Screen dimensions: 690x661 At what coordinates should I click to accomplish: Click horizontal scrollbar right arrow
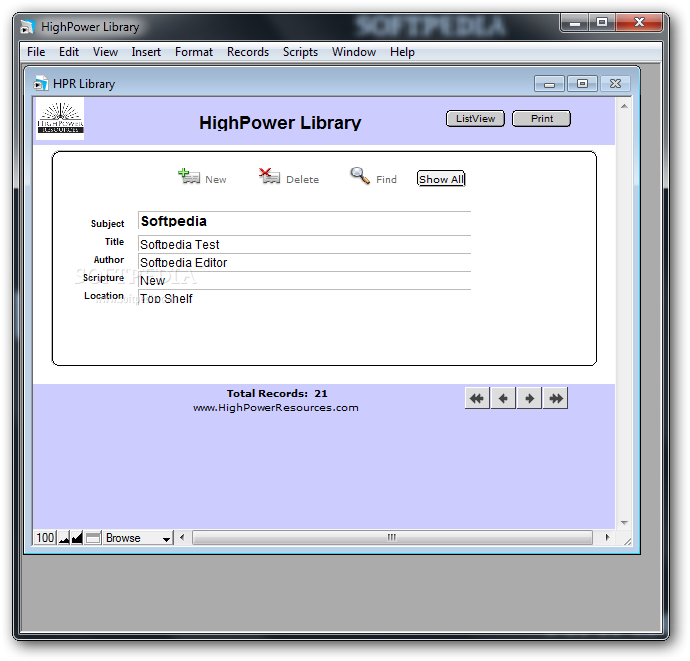[607, 537]
